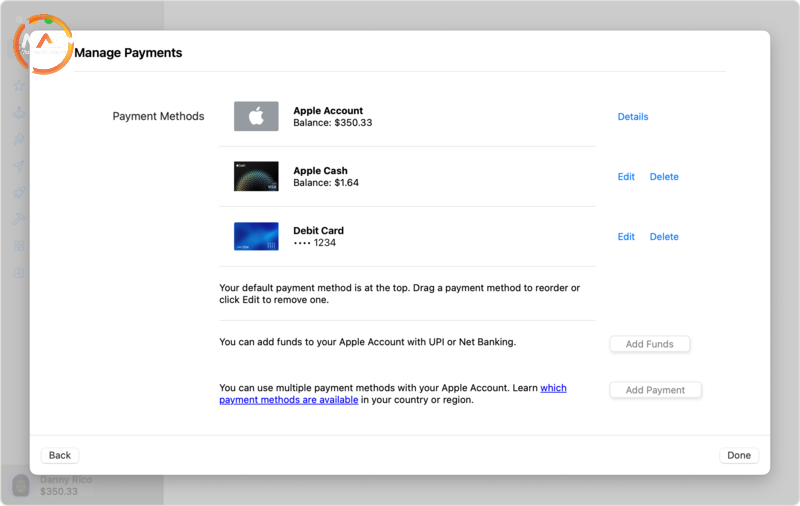The width and height of the screenshot is (800, 506).
Task: Click the Apple Account logo icon
Action: tap(256, 117)
